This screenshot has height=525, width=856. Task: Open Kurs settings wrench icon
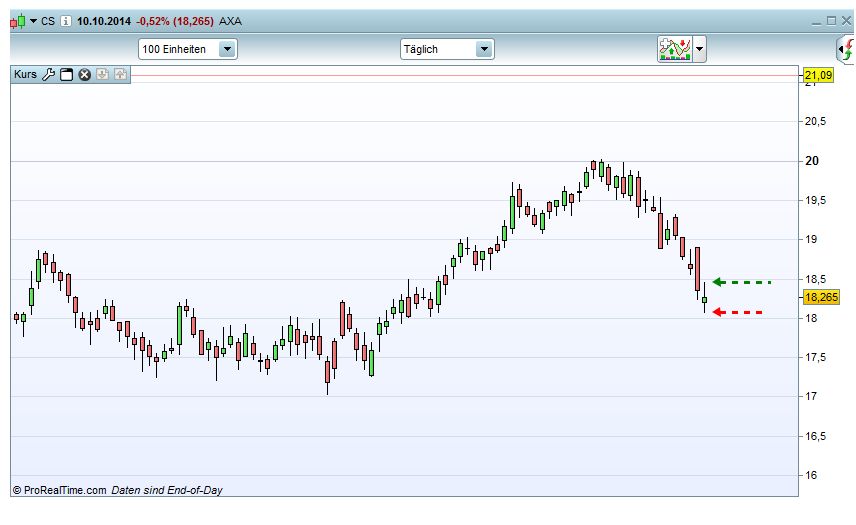pyautogui.click(x=48, y=74)
